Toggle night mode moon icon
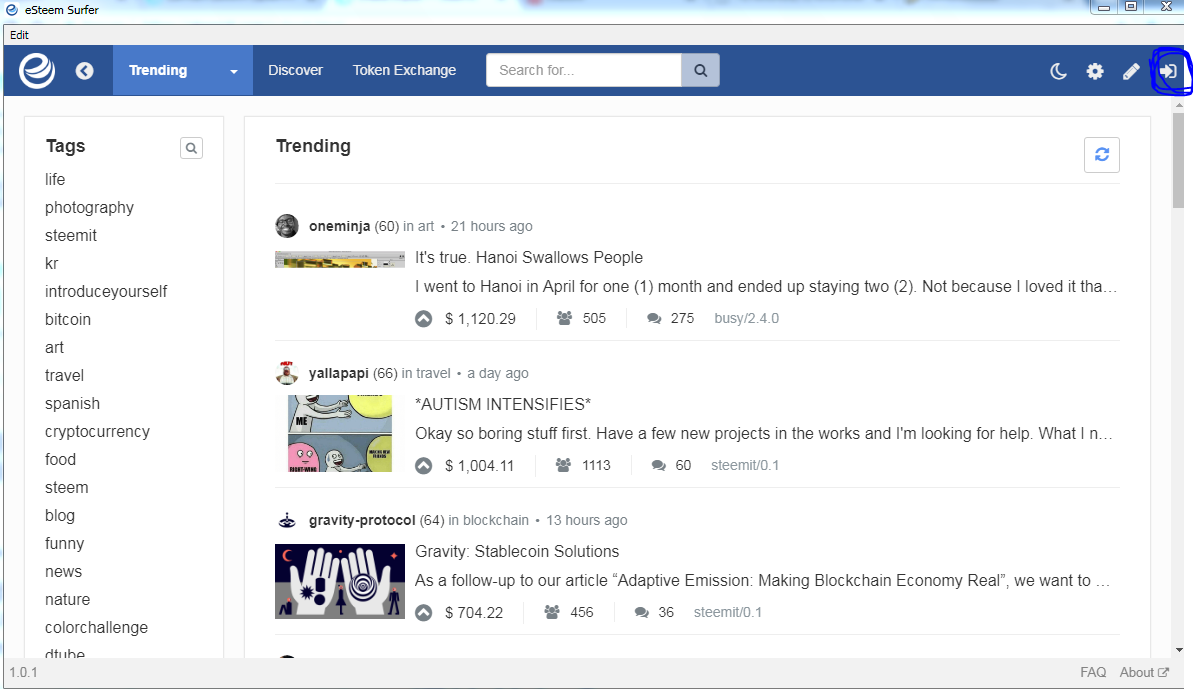 click(x=1058, y=71)
